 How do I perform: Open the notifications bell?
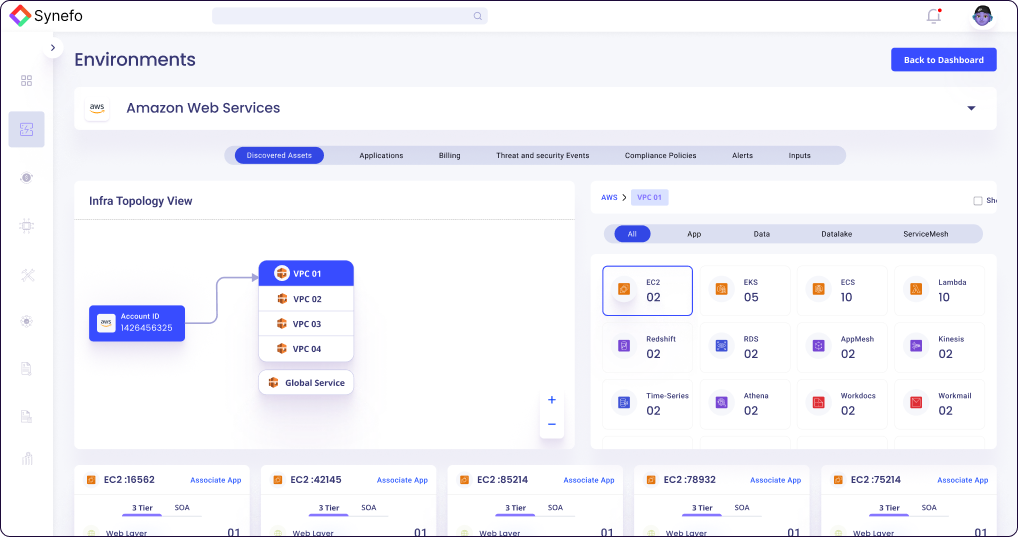(x=934, y=16)
